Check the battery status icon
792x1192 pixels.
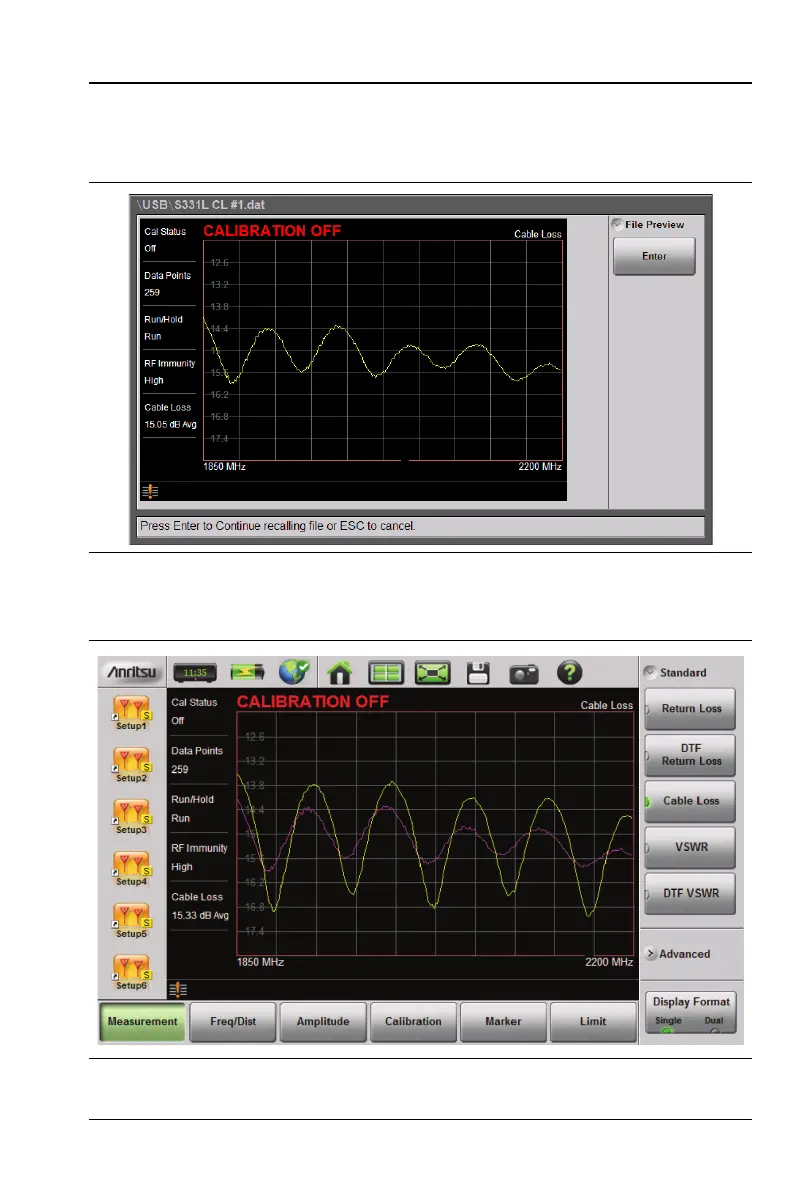248,672
